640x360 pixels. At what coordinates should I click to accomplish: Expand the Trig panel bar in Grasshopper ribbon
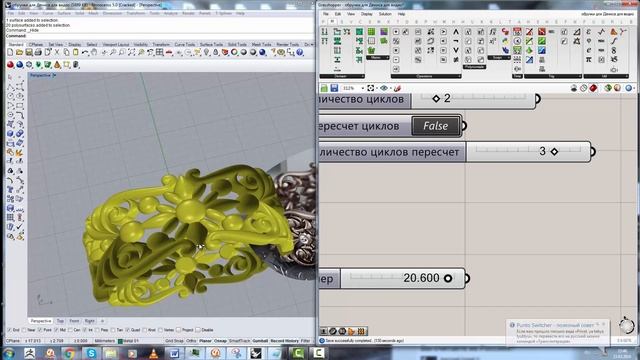553,76
